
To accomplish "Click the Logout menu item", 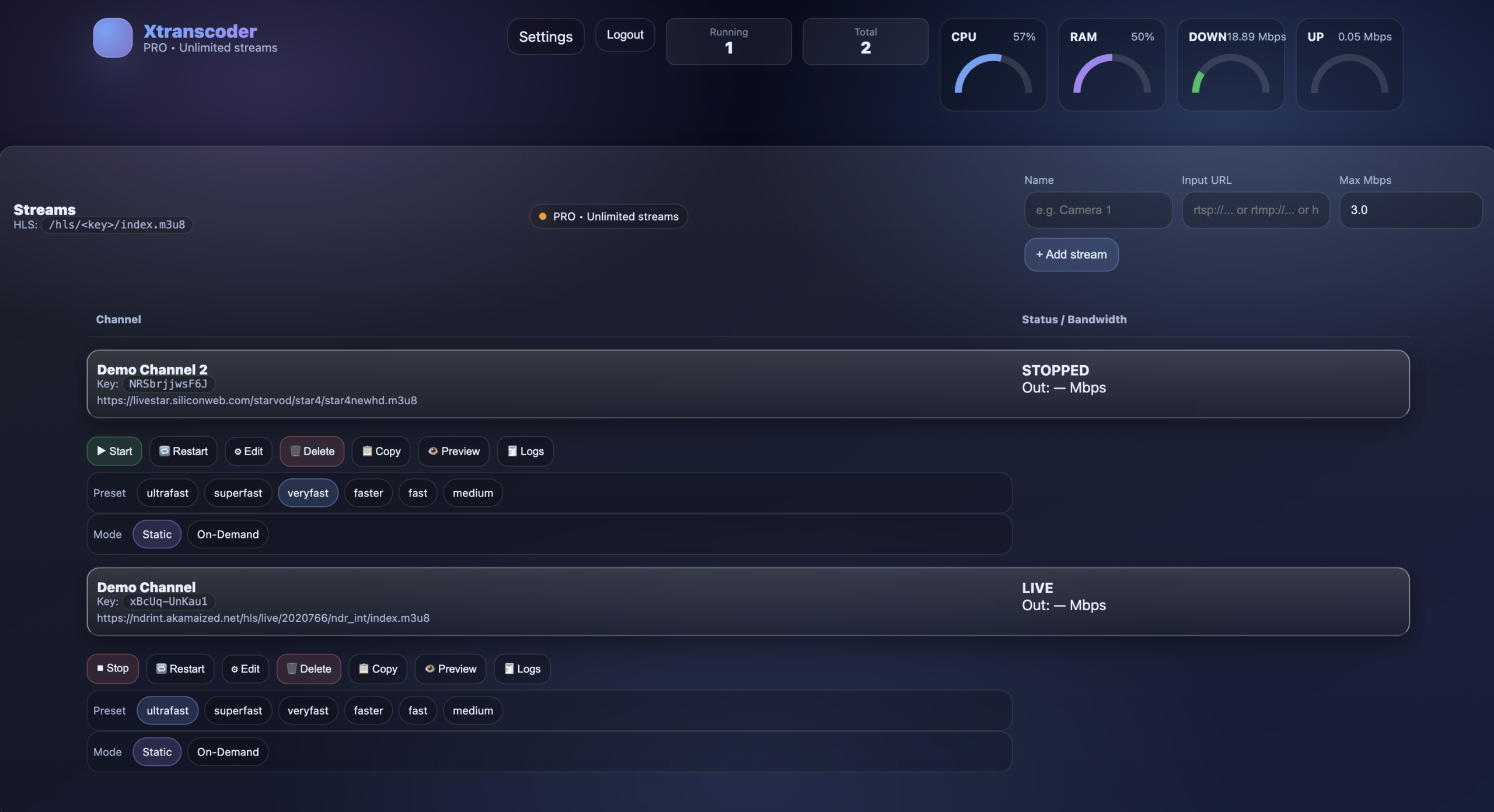I will [625, 35].
